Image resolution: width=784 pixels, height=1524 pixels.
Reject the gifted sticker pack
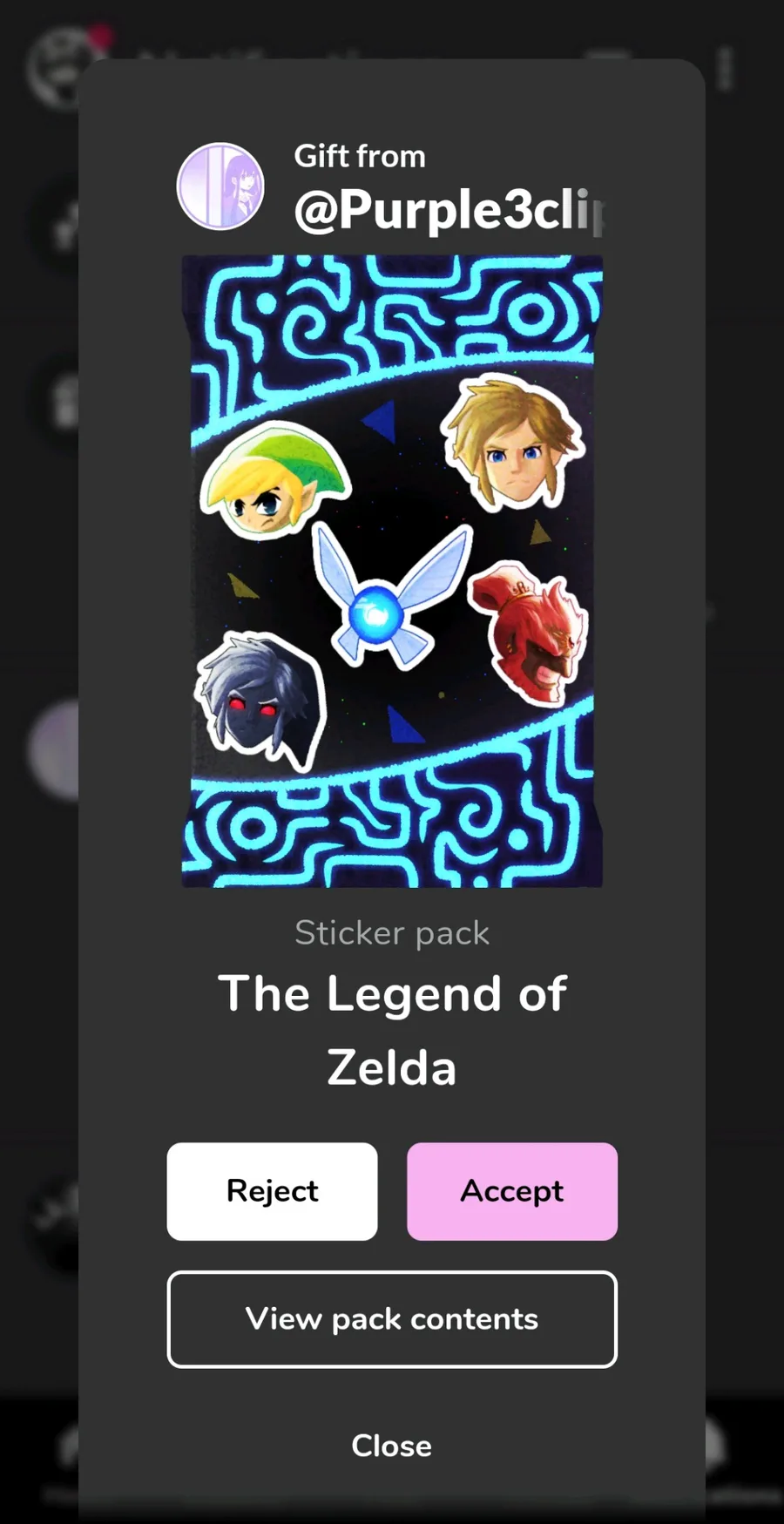[272, 1191]
